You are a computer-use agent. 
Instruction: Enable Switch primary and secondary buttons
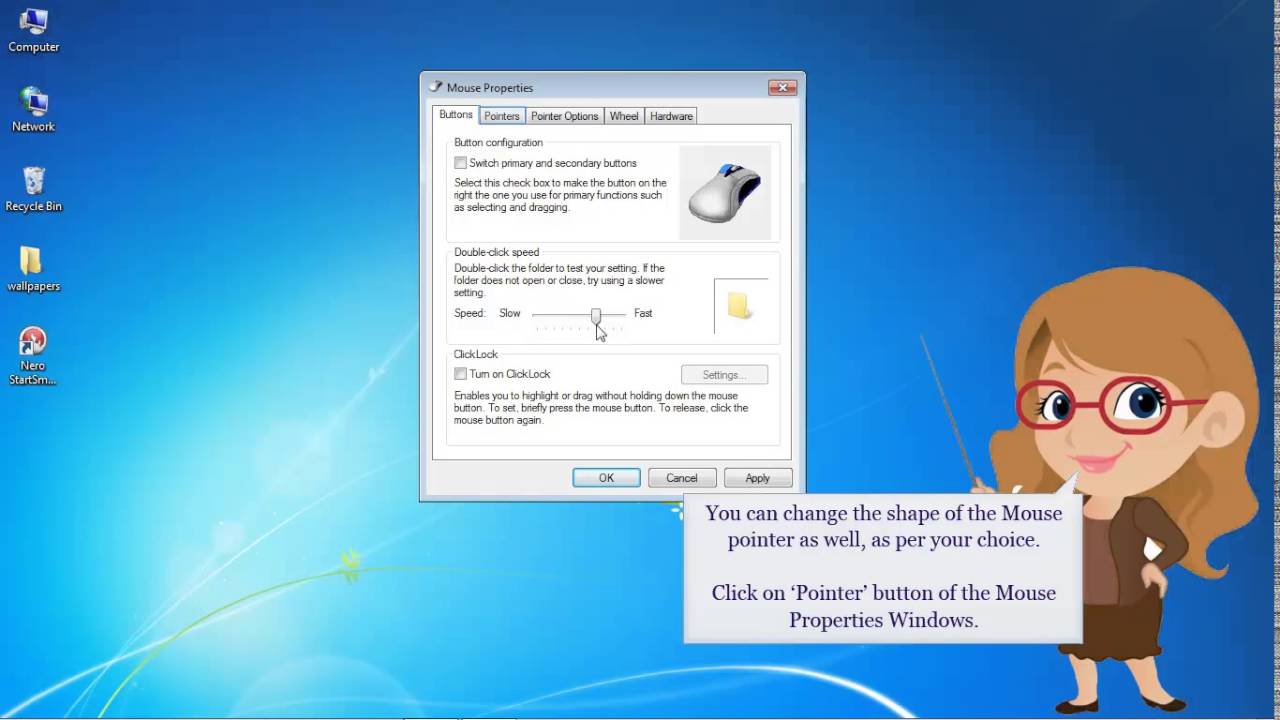(460, 163)
